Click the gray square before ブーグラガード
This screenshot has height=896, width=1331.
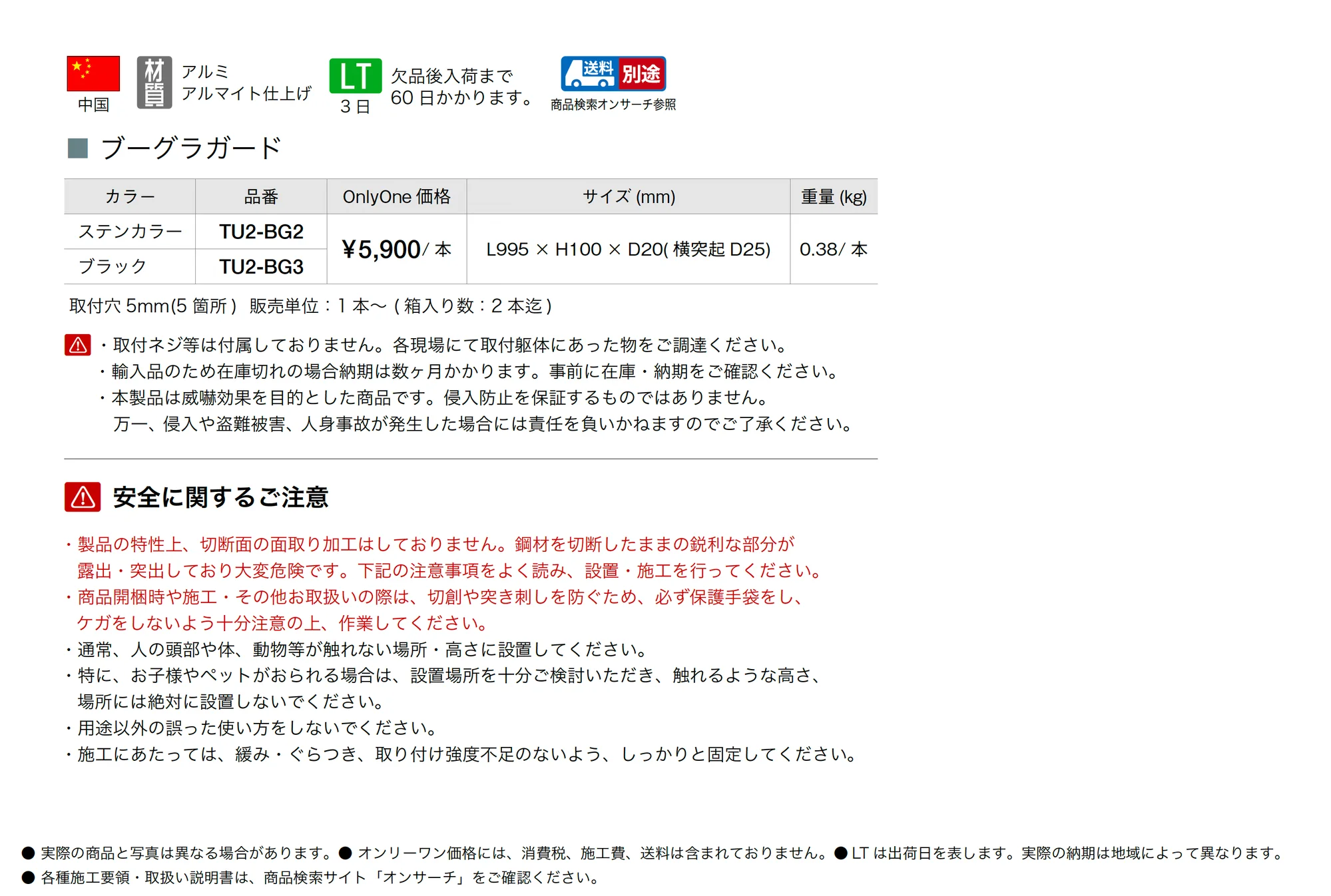coord(78,148)
